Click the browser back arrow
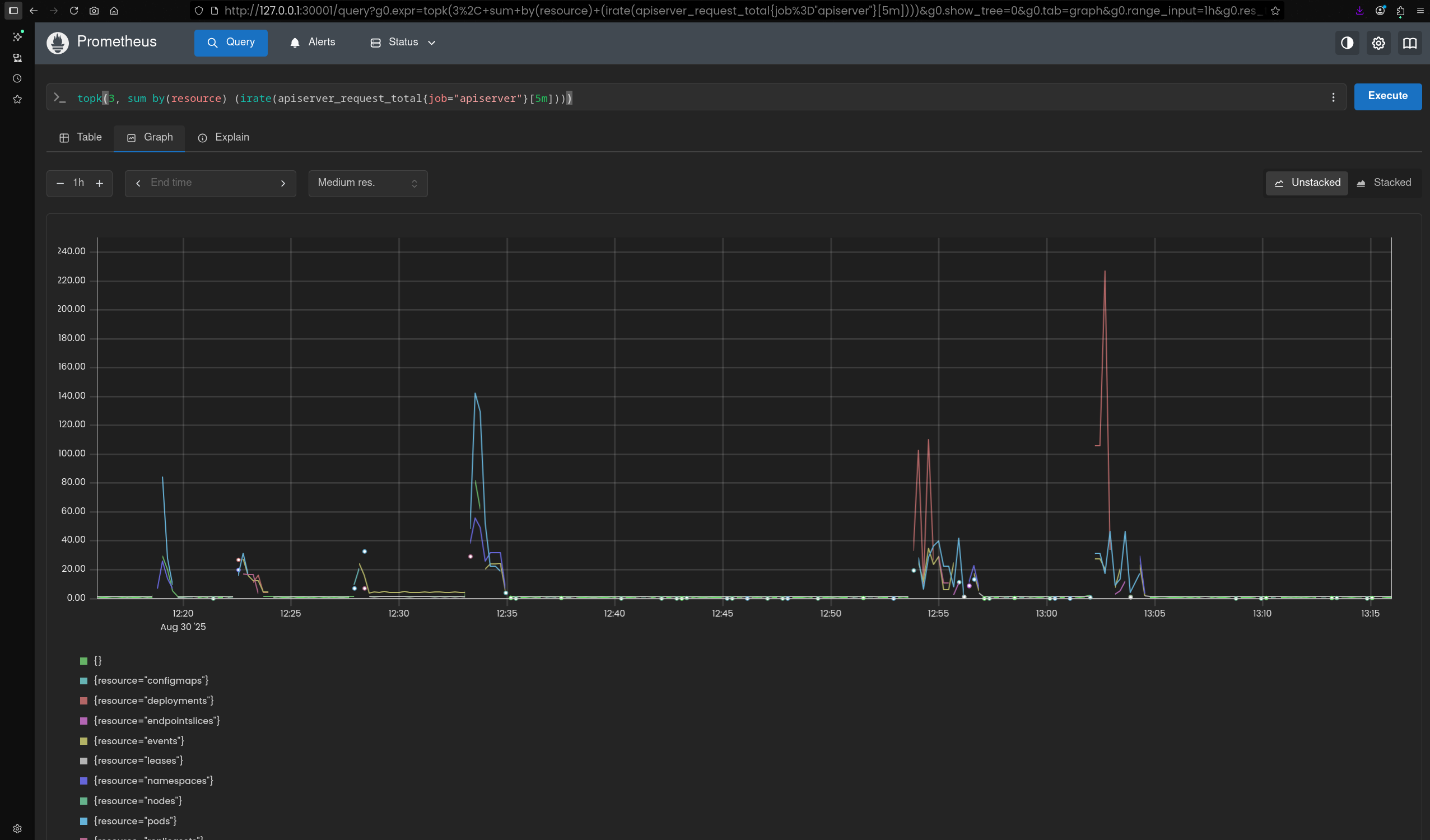The height and width of the screenshot is (840, 1430). pos(34,11)
